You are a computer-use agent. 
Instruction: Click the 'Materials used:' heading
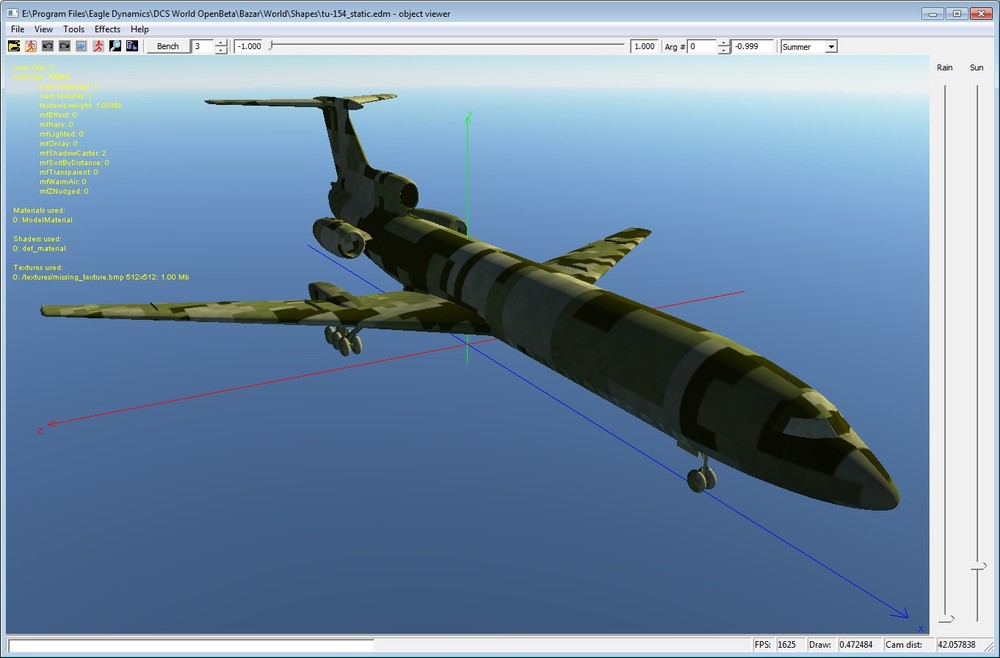click(x=39, y=210)
